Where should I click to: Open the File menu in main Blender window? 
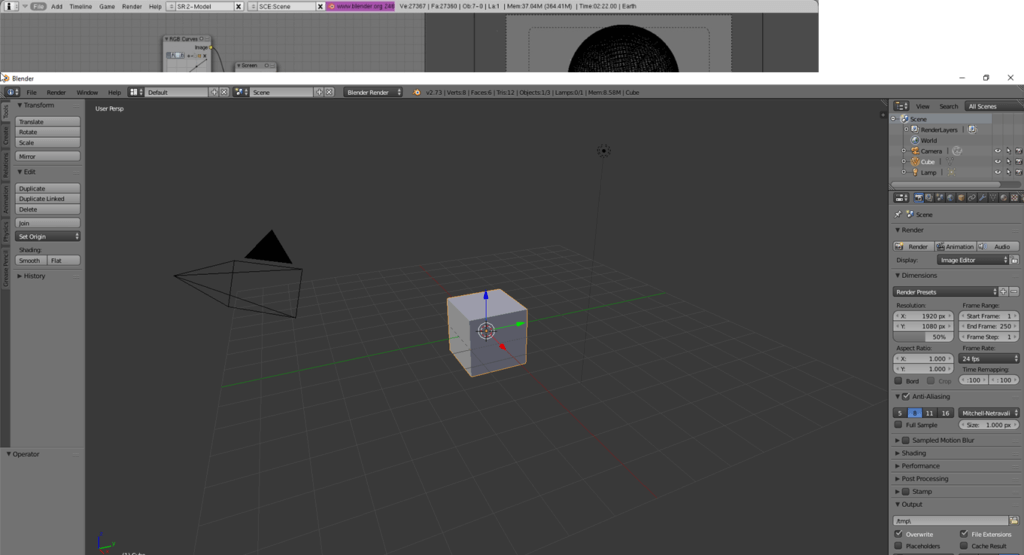pyautogui.click(x=31, y=92)
